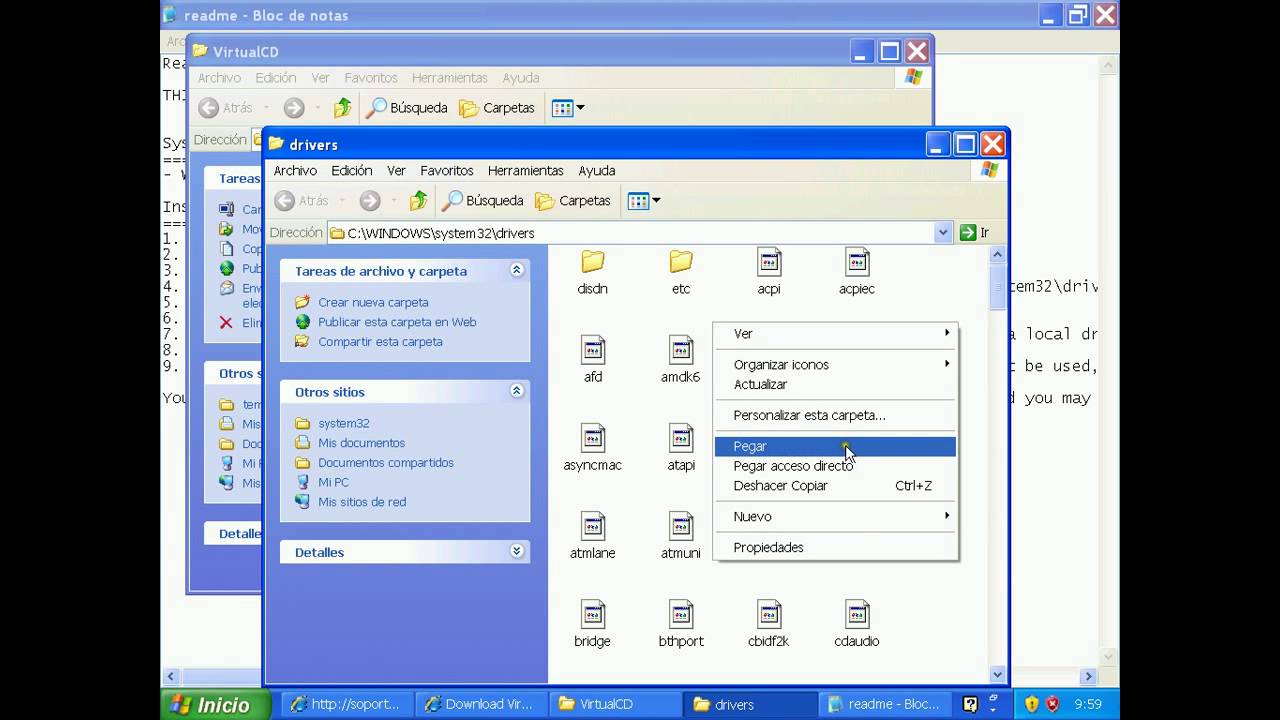Click Crear nueva carpeta link
Viewport: 1280px width, 720px height.
[373, 302]
